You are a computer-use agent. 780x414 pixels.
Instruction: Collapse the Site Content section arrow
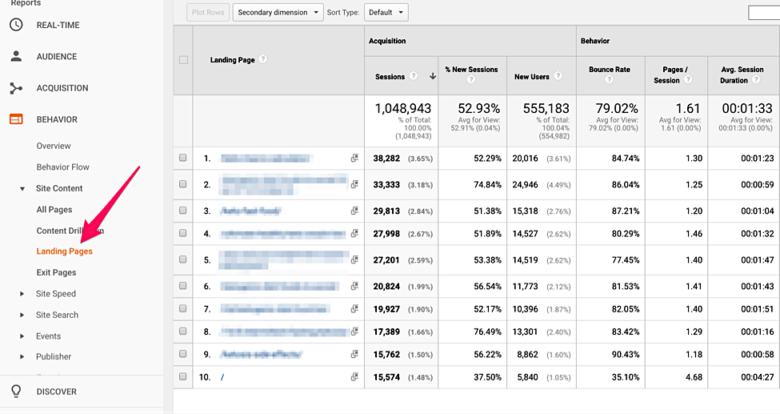tap(22, 189)
